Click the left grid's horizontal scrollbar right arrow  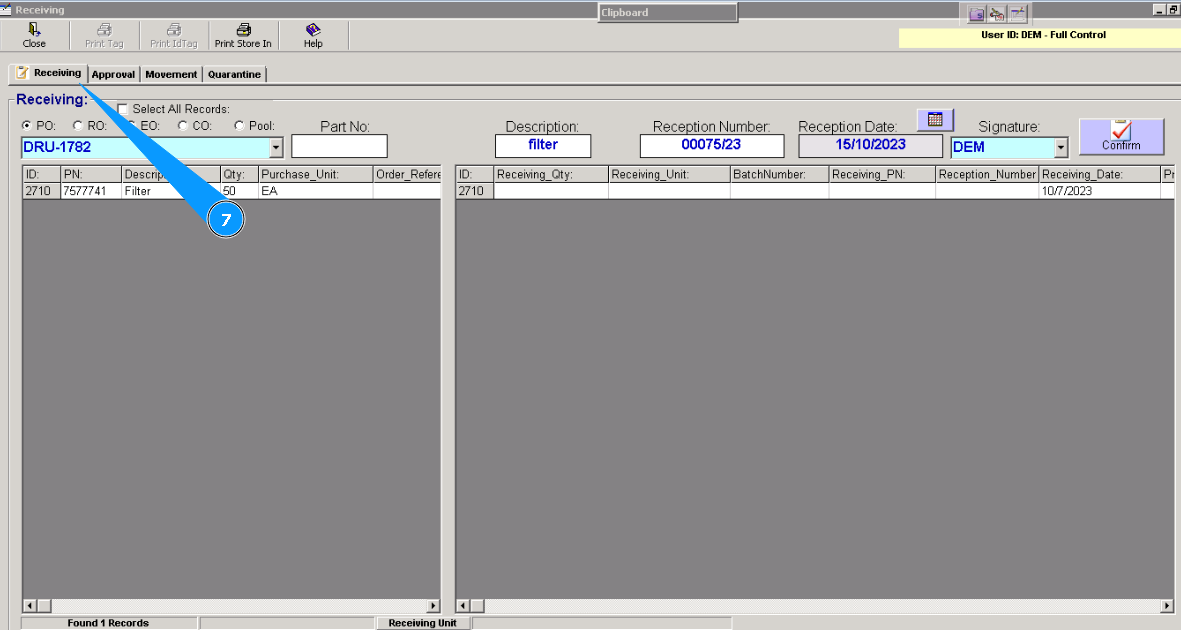433,605
